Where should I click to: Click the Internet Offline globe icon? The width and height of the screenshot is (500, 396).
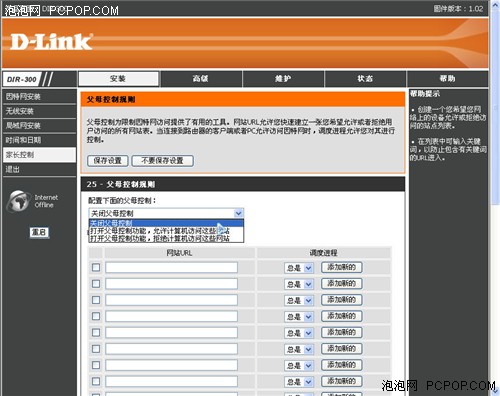[x=18, y=201]
